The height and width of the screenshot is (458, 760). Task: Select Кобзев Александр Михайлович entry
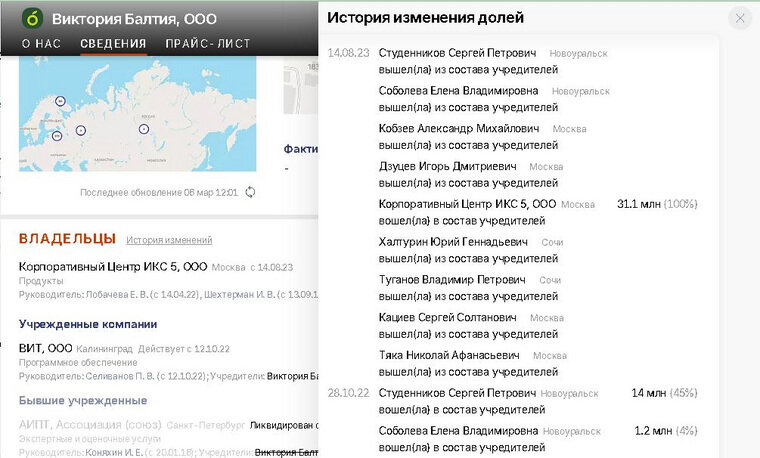coord(459,128)
